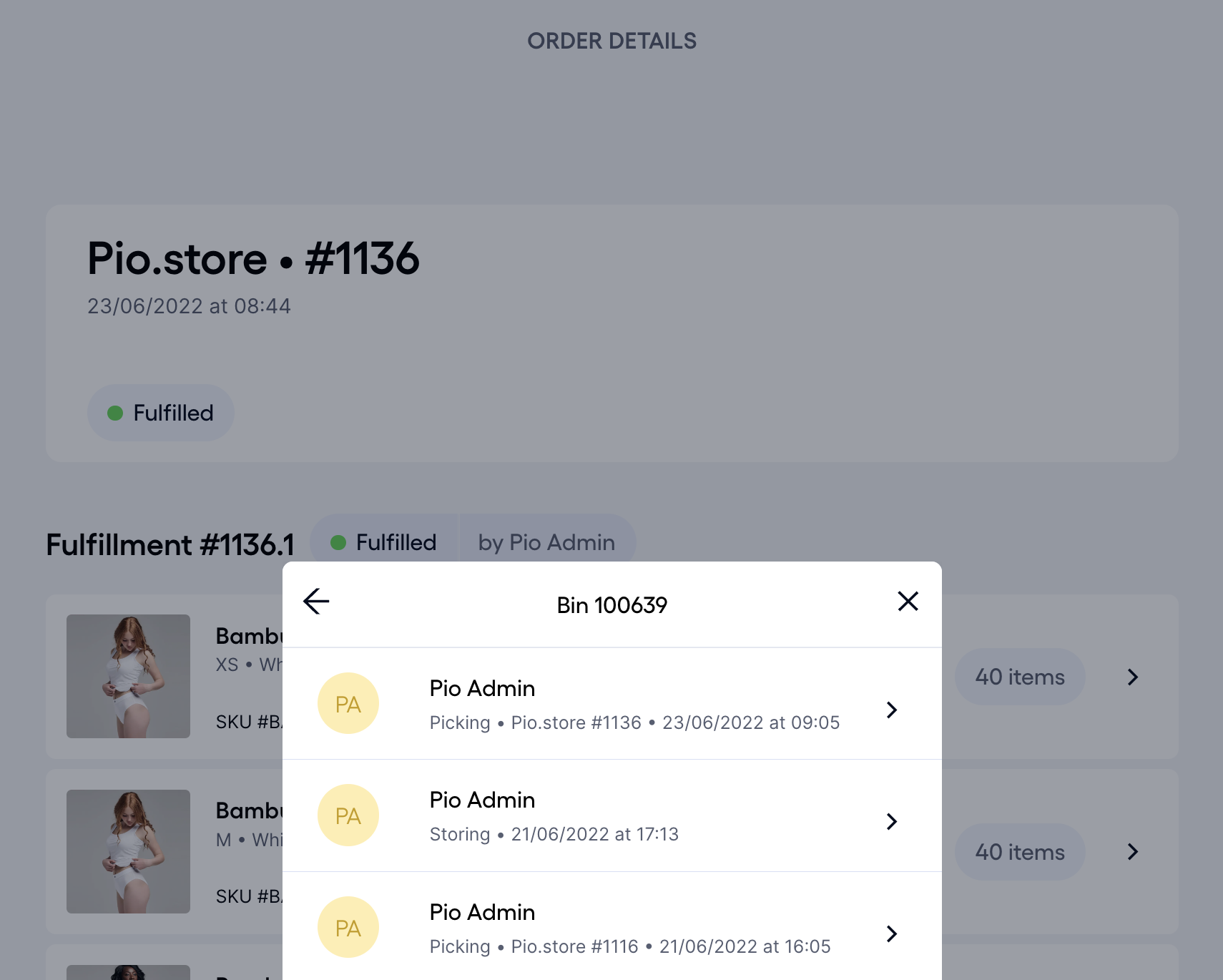This screenshot has height=980, width=1223.
Task: Click the date 23/06/2022 at 08:44
Action: (x=189, y=306)
